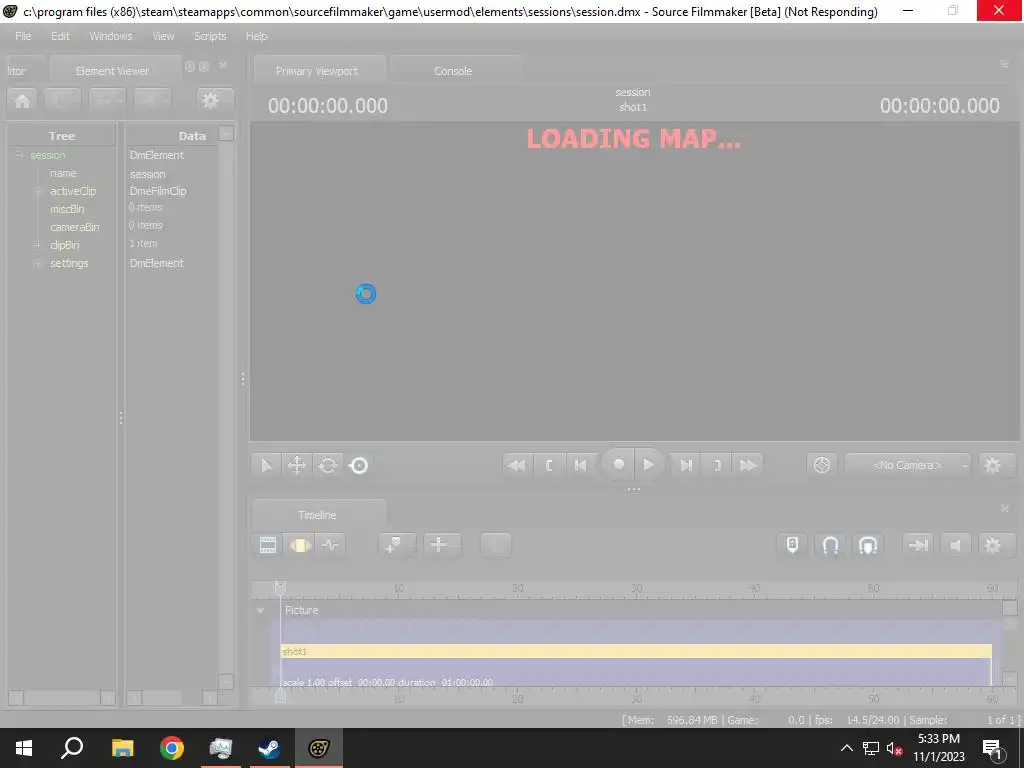Select the rotate manipulator tool
The image size is (1024, 768).
click(x=328, y=465)
